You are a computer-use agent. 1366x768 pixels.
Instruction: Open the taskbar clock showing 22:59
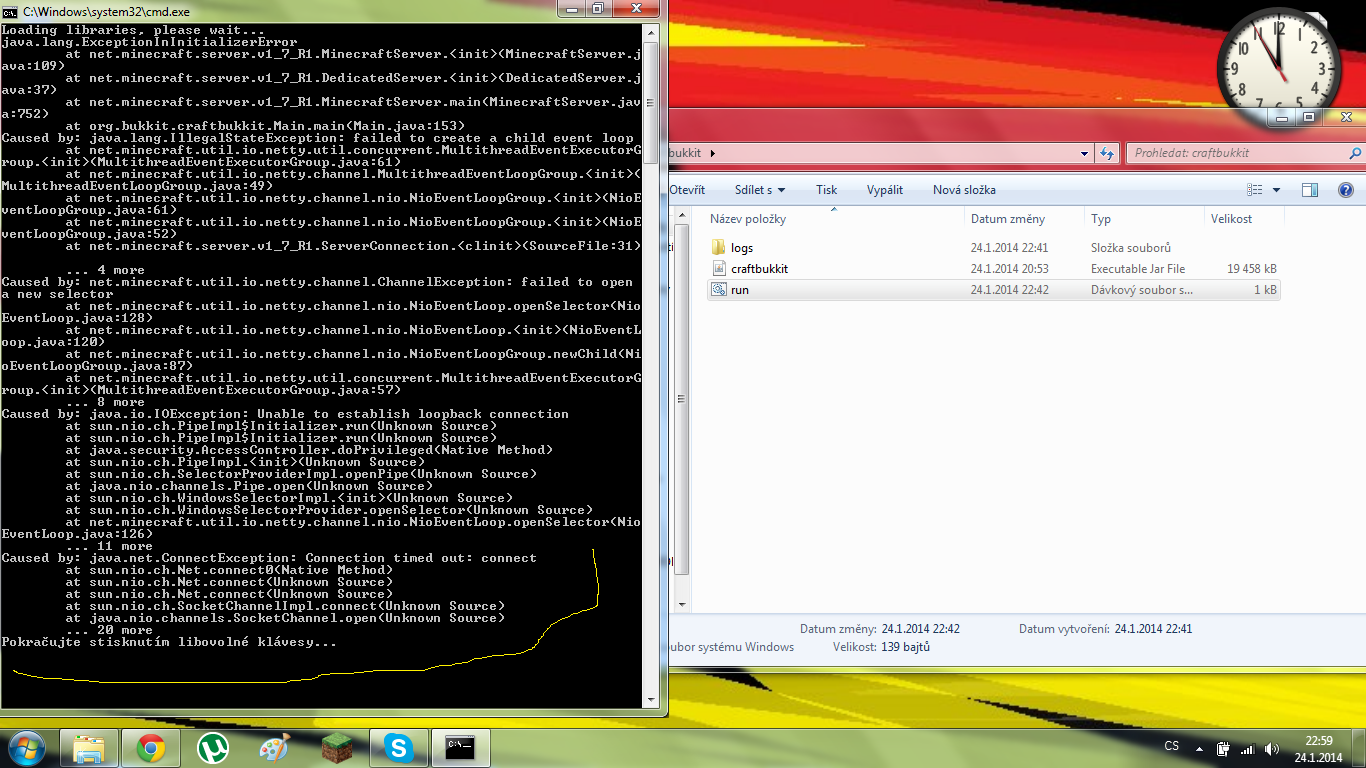pos(1320,748)
